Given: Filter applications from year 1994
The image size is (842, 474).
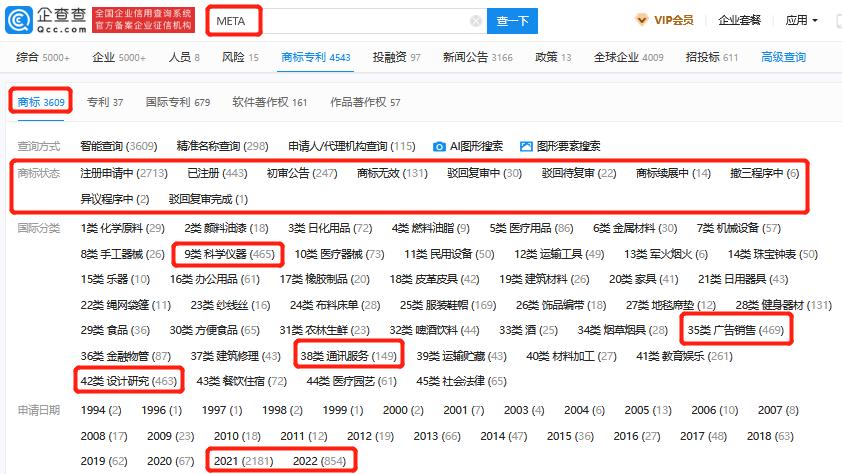Looking at the screenshot, I should 101,410.
